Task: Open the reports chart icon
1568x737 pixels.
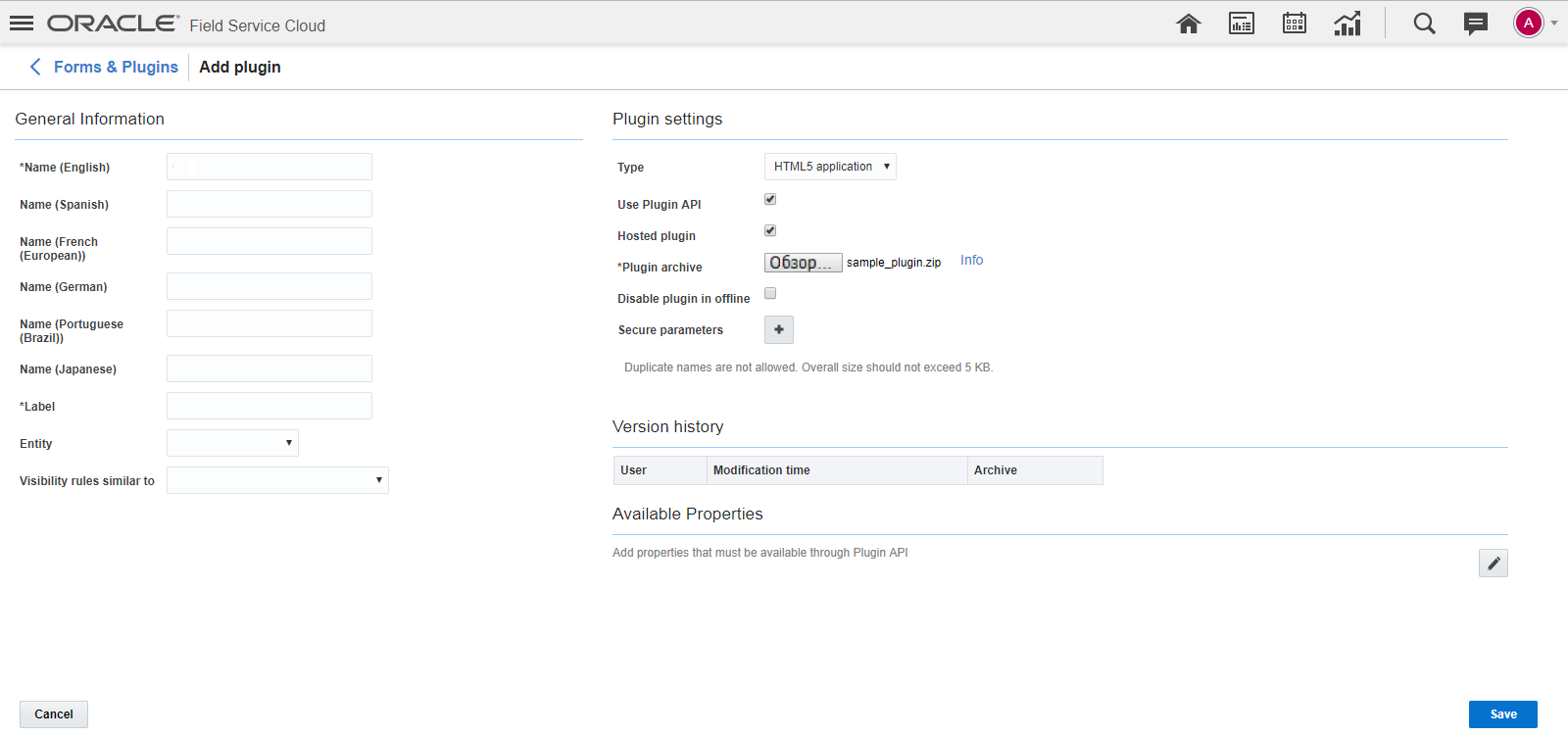Action: click(x=1347, y=24)
